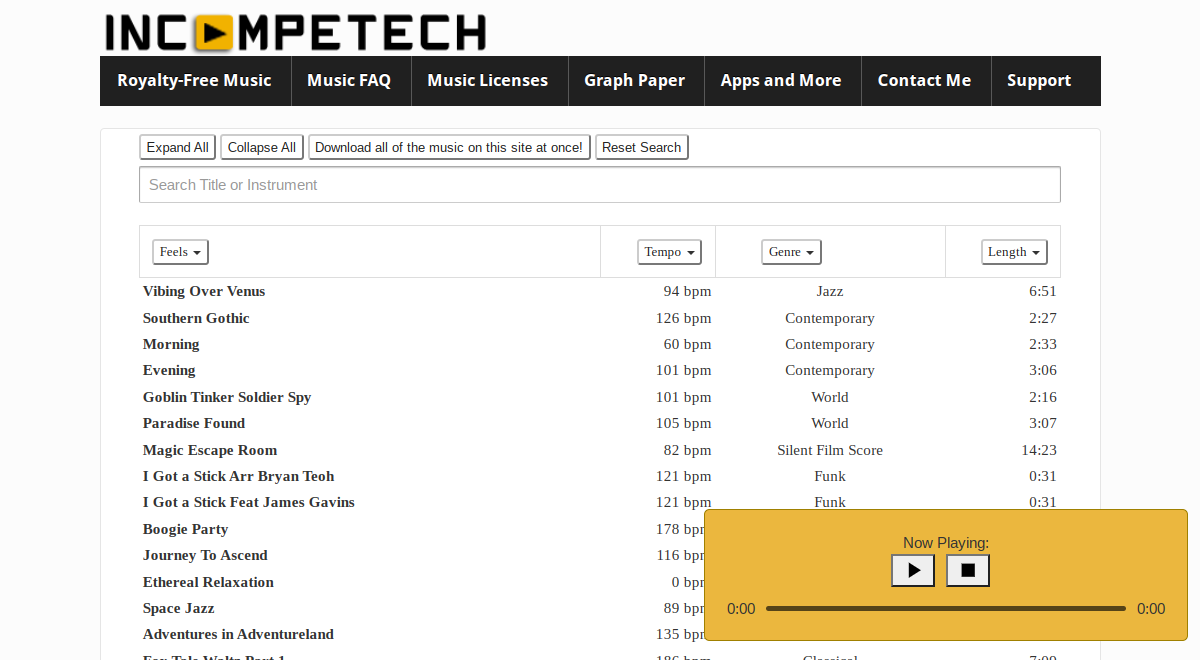Stop playback with the stop button

click(968, 570)
